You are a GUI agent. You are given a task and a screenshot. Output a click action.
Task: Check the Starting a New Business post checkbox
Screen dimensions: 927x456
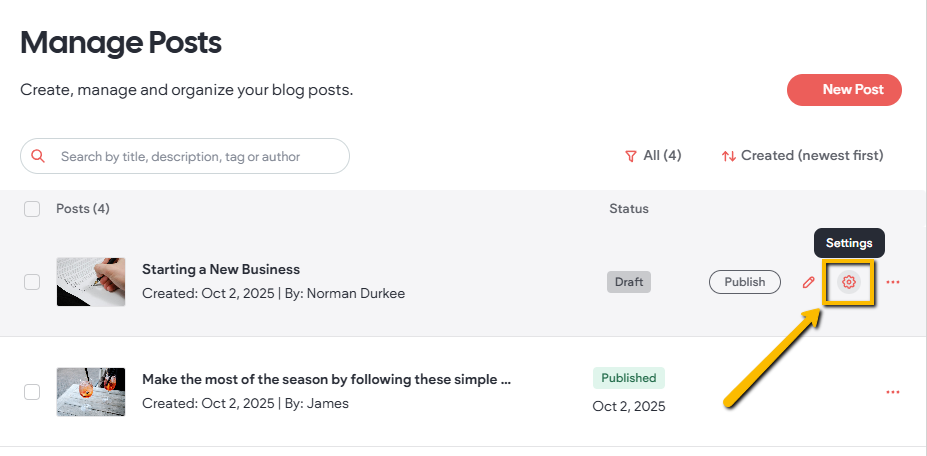tap(32, 282)
